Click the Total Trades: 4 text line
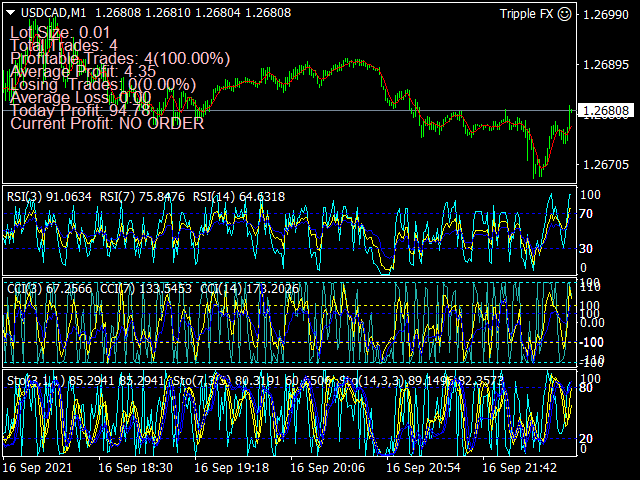Screen dimensions: 640x480 (63, 46)
